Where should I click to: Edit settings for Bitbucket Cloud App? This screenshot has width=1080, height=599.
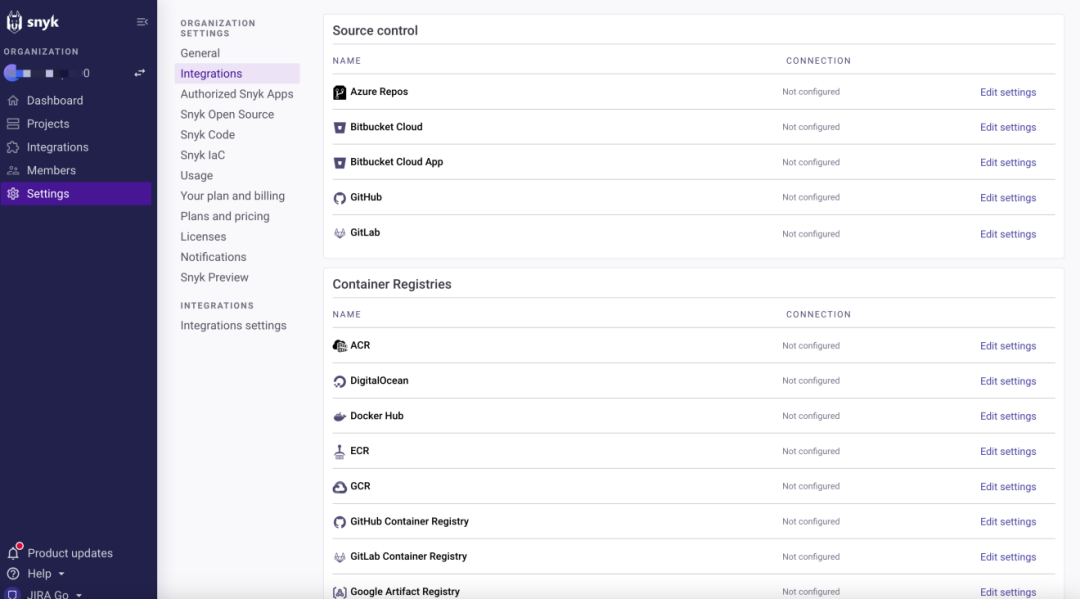point(1008,162)
